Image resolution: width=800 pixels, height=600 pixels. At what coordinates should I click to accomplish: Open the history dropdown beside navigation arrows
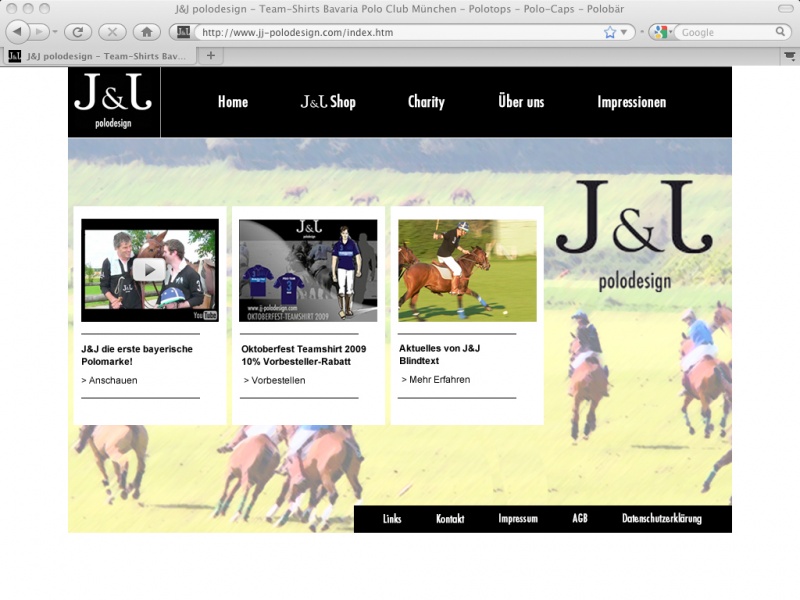[x=54, y=32]
